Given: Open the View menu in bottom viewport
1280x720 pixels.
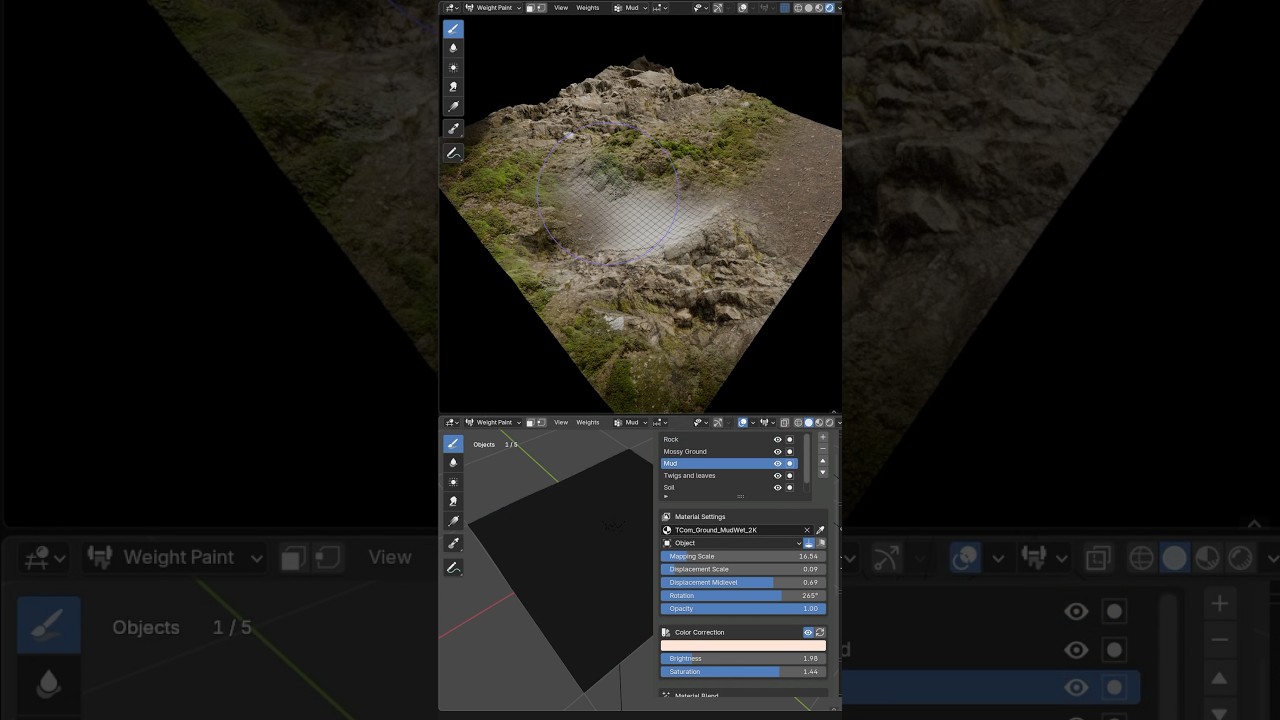Looking at the screenshot, I should coord(561,422).
